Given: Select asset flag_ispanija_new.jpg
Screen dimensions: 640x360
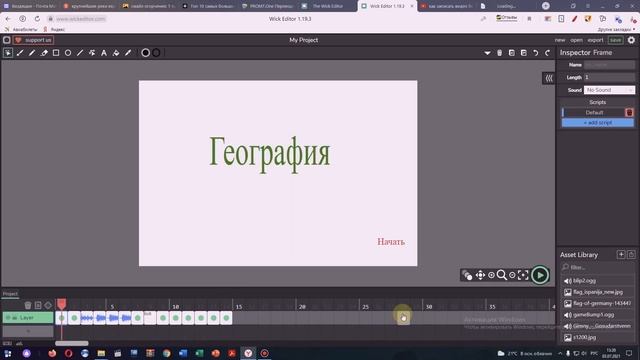Looking at the screenshot, I should (x=598, y=292).
